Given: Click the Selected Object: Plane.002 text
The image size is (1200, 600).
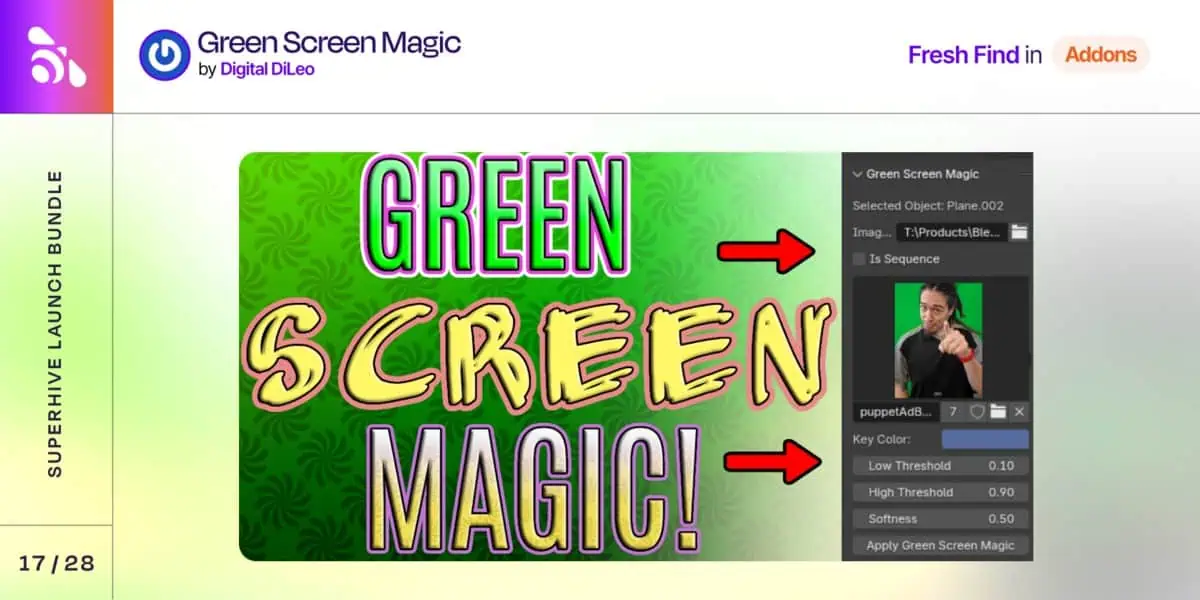Looking at the screenshot, I should click(928, 206).
